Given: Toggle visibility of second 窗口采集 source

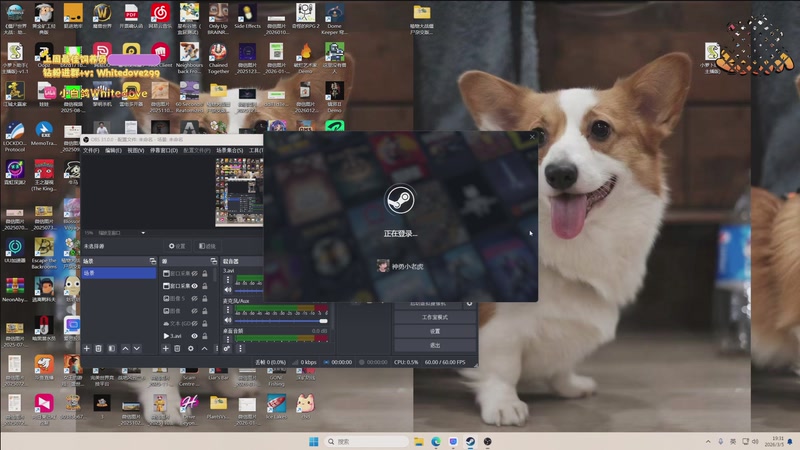Looking at the screenshot, I should tap(194, 285).
